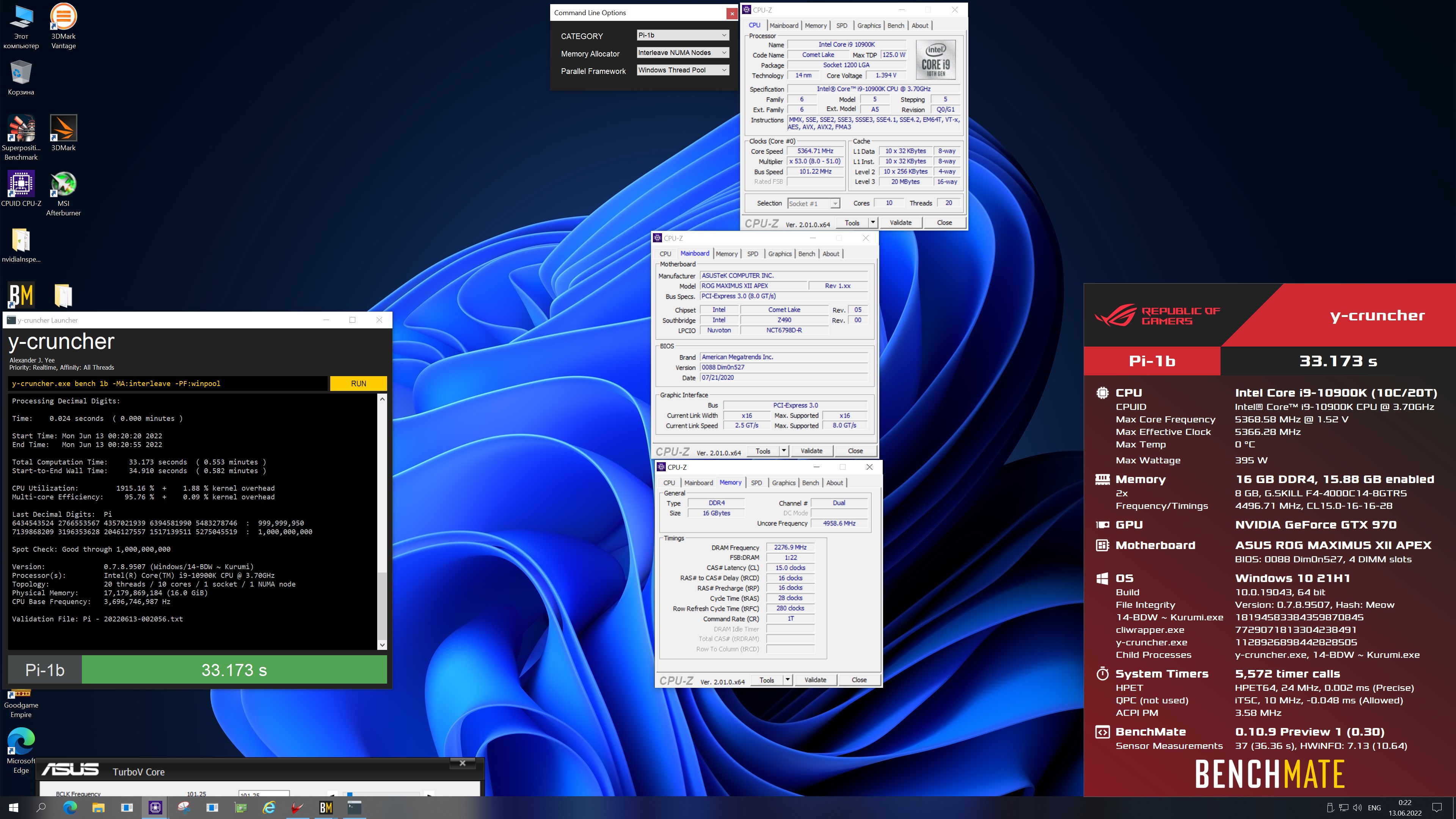This screenshot has width=1456, height=819.
Task: Open the Windows Start menu
Action: (14, 808)
